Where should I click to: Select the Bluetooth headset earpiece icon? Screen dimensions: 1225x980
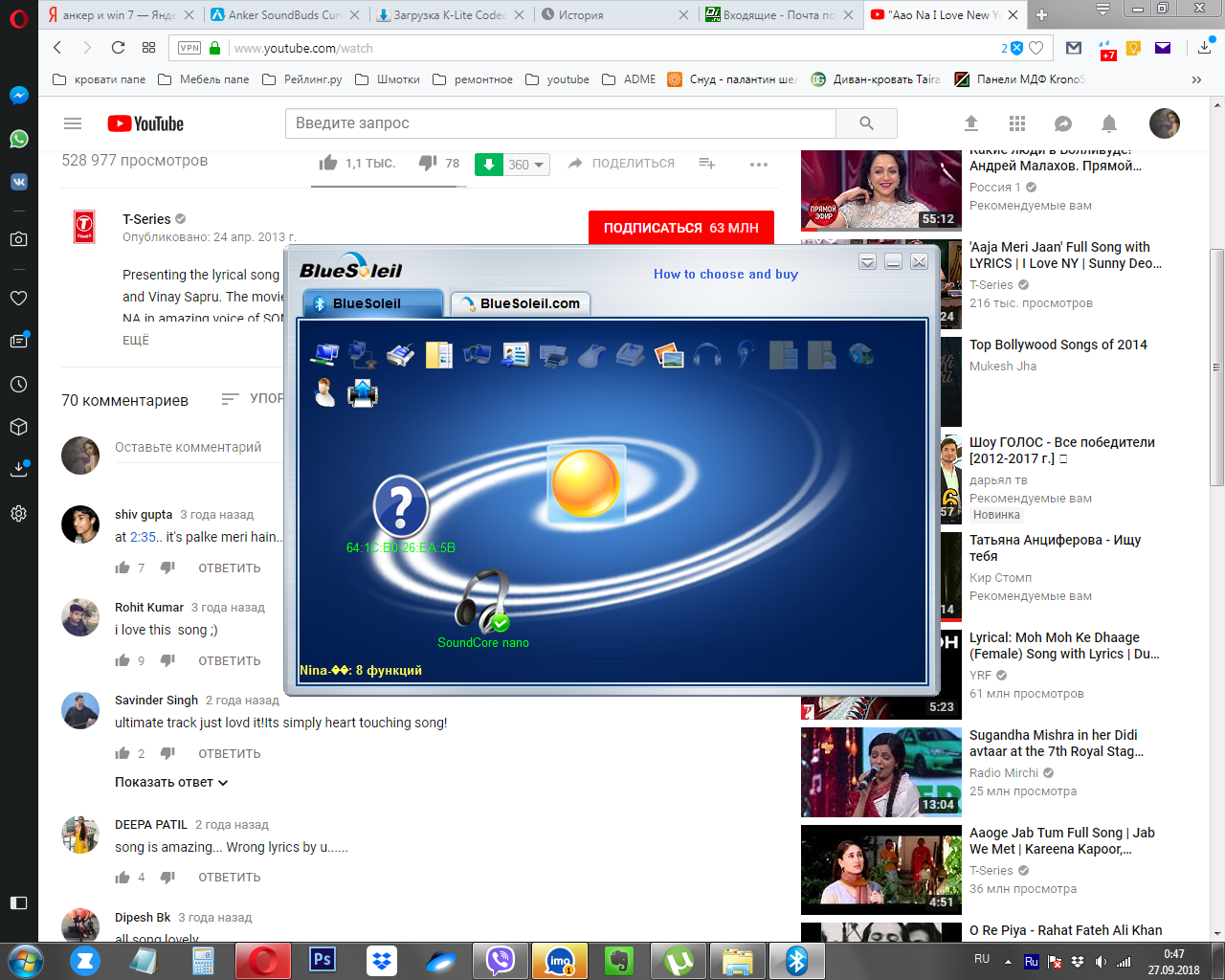746,355
